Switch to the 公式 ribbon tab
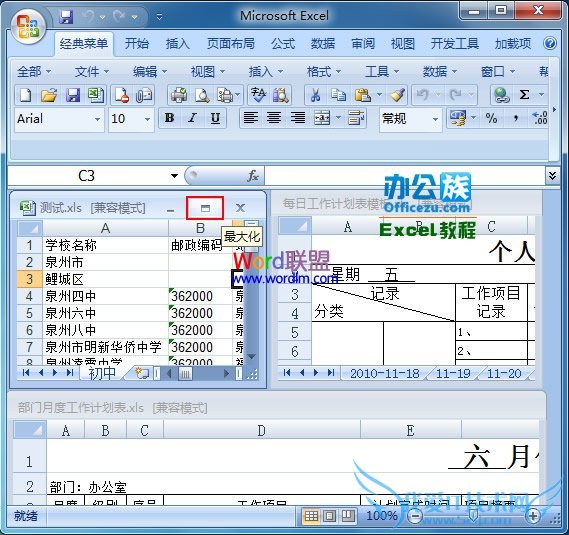The width and height of the screenshot is (569, 535). [283, 44]
